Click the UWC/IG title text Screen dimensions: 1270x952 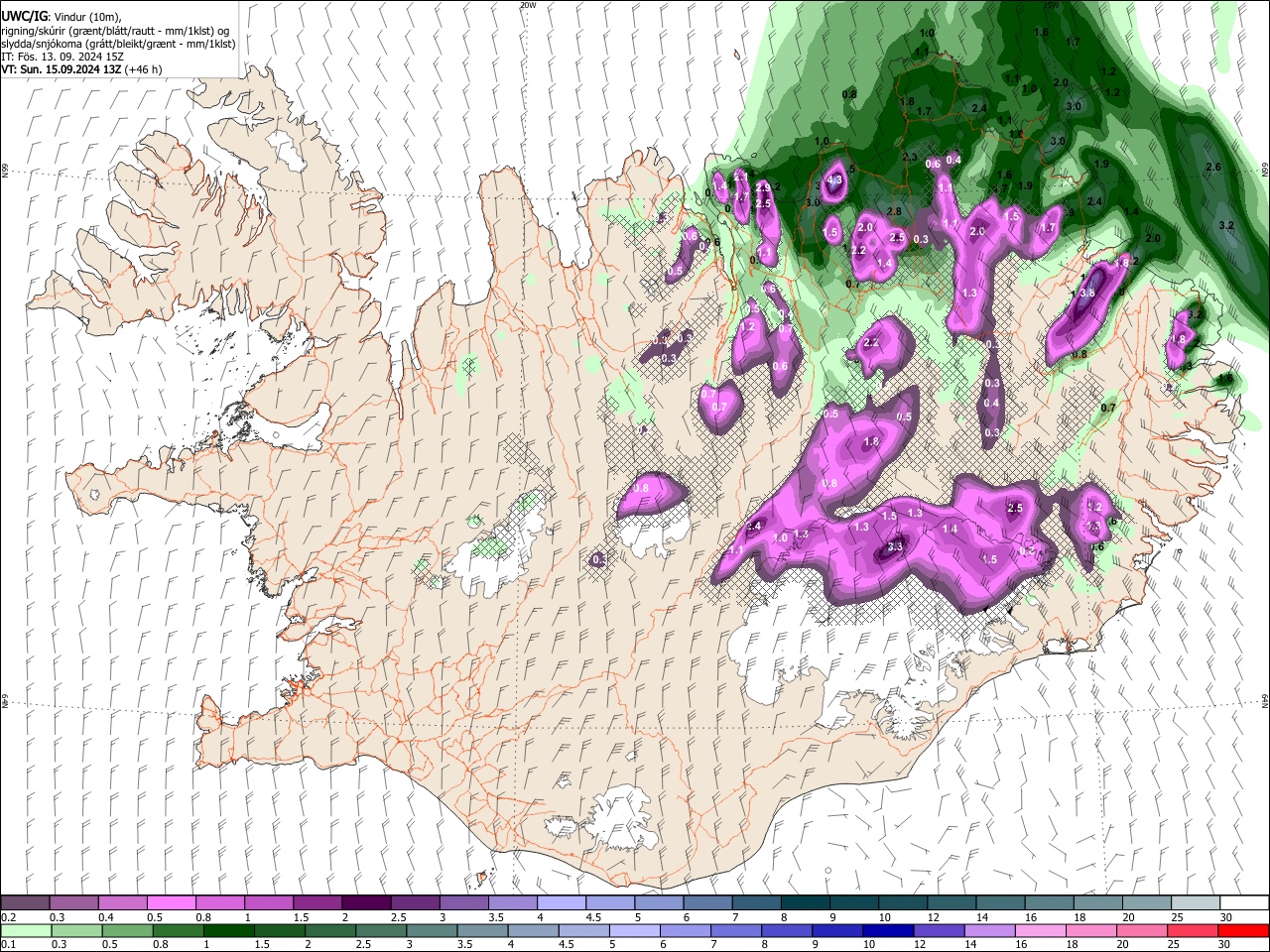tap(24, 16)
